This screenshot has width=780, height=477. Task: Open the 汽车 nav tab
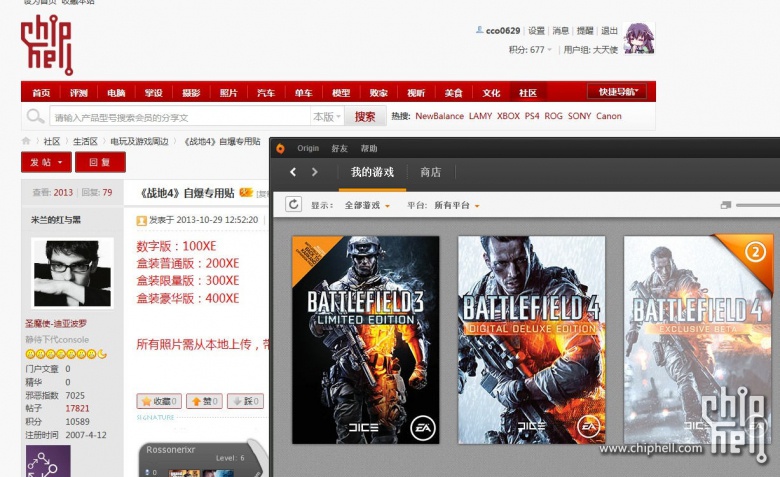[266, 93]
